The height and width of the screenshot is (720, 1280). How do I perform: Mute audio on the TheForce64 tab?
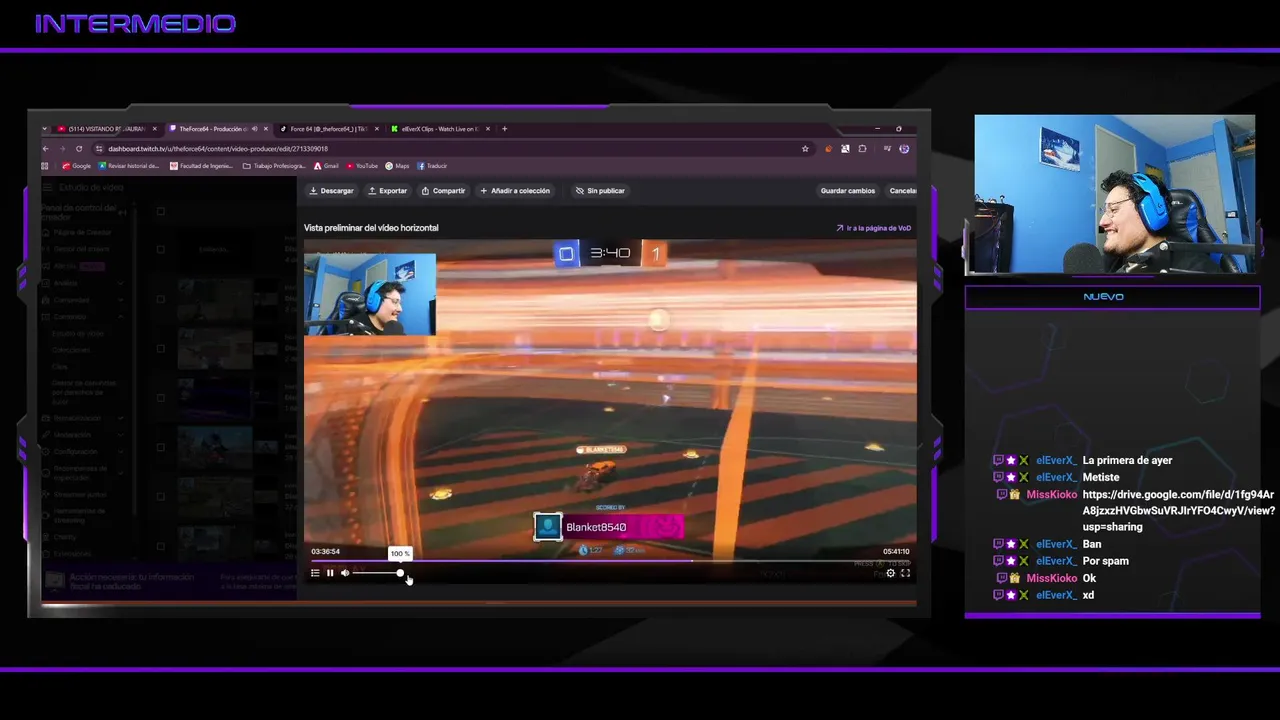coord(254,129)
